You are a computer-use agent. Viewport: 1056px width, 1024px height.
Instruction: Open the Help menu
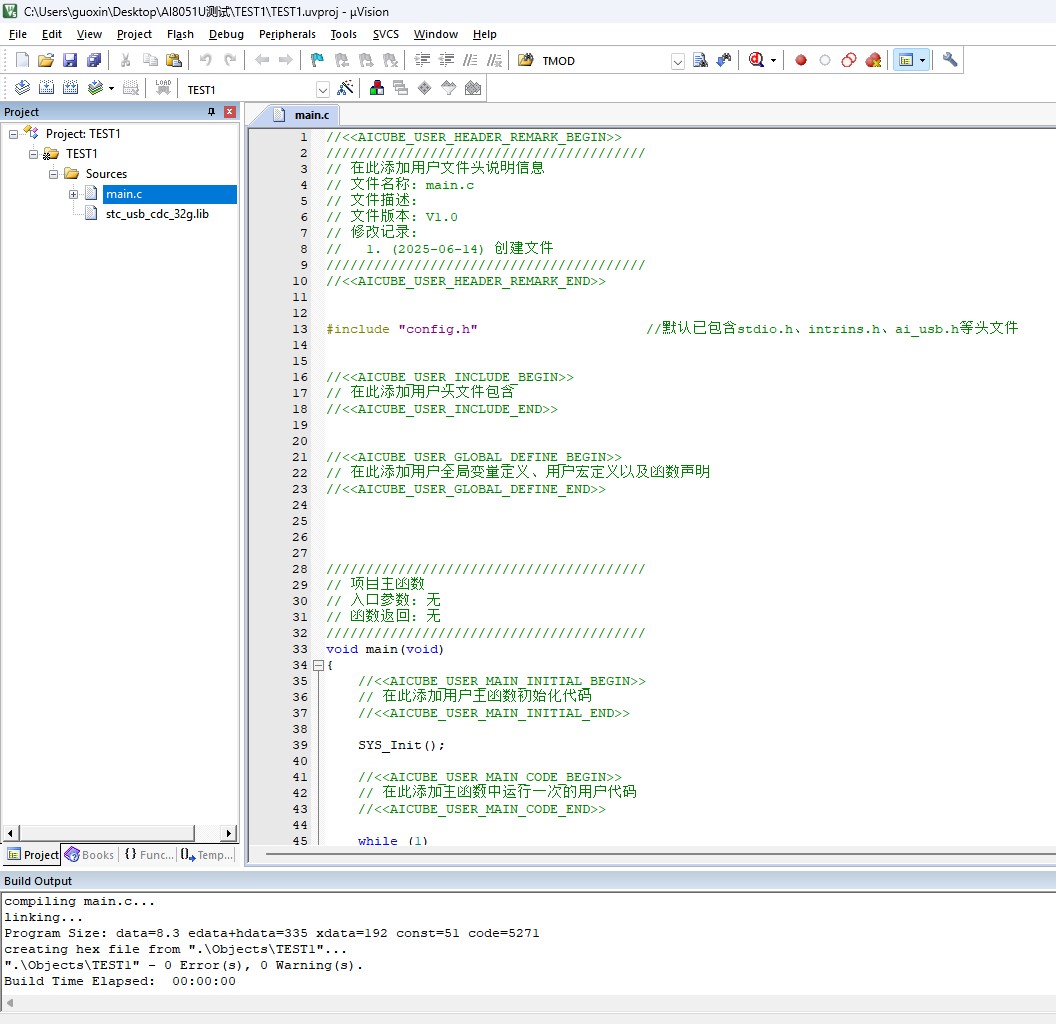coord(484,34)
